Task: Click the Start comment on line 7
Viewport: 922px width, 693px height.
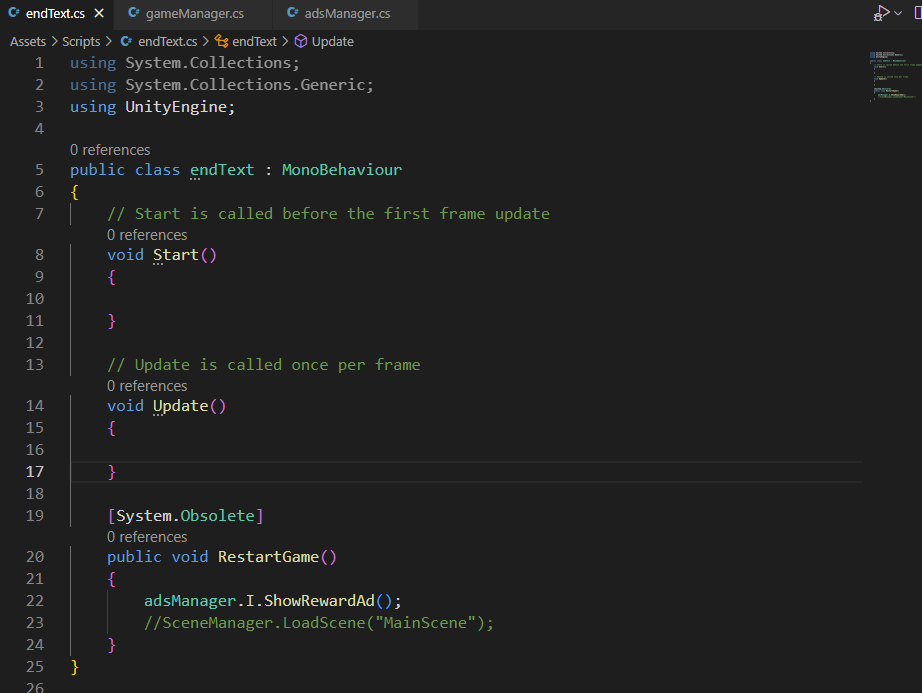Action: pyautogui.click(x=328, y=214)
